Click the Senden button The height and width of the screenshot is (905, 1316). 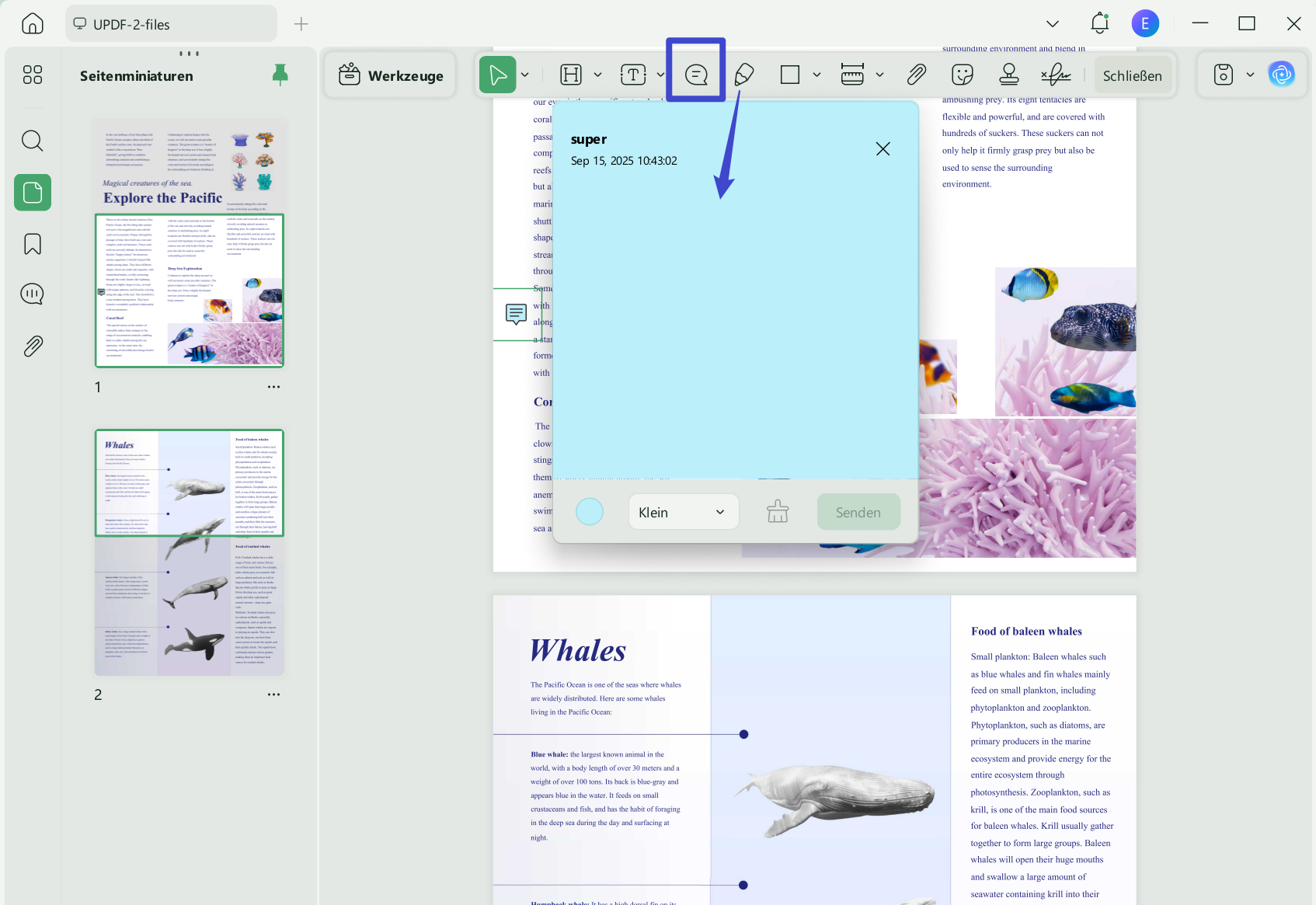[x=858, y=512]
